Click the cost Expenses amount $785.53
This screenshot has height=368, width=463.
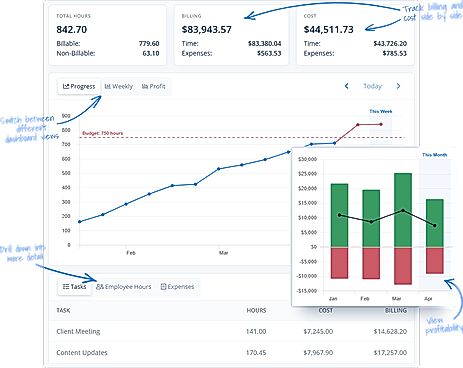point(395,53)
